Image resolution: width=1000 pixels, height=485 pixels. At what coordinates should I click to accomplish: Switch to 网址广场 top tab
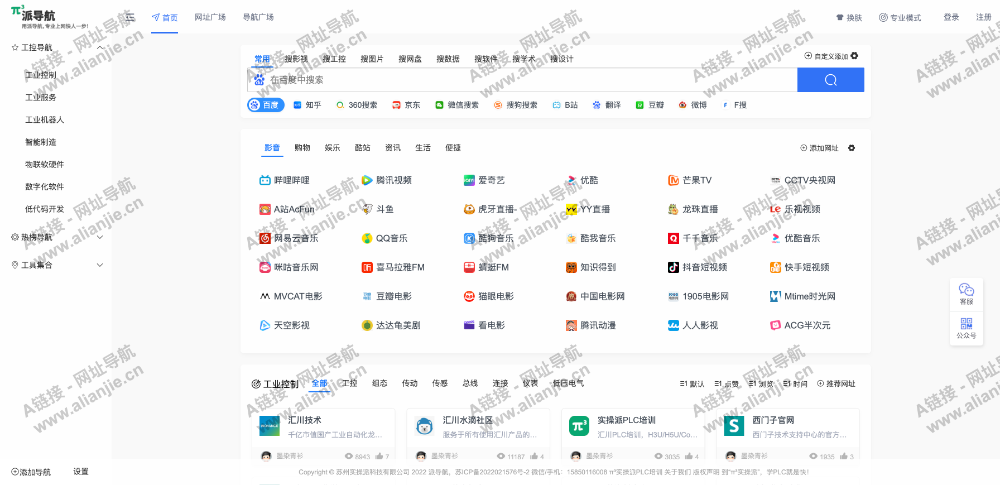point(210,18)
